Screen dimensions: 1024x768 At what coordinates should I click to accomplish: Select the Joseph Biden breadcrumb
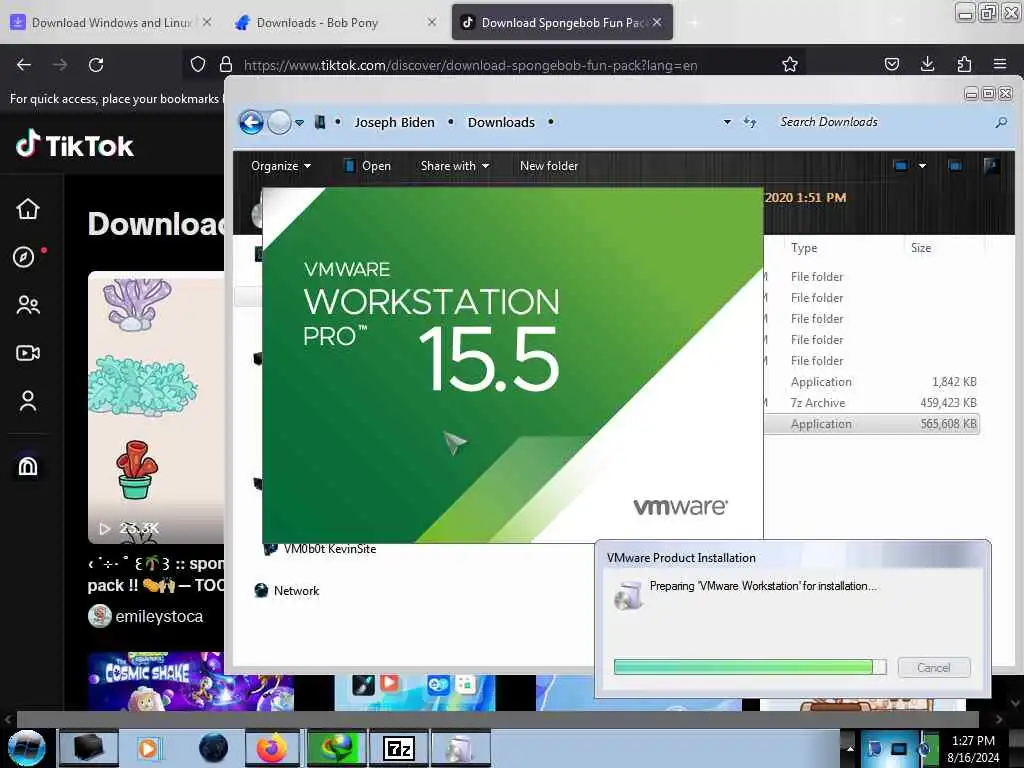pyautogui.click(x=394, y=122)
